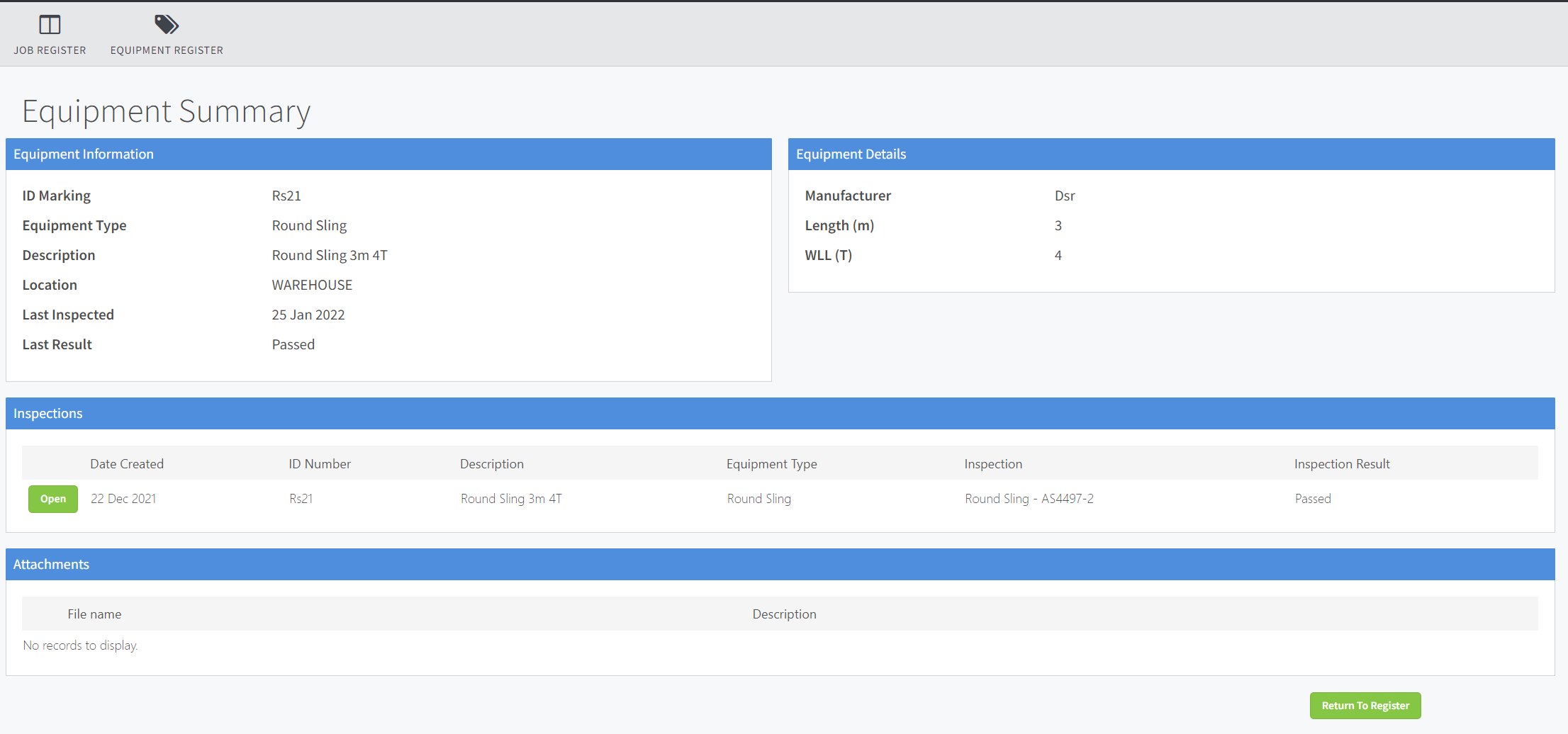This screenshot has width=1568, height=734.
Task: Select the JOB REGISTER menu label
Action: point(50,50)
